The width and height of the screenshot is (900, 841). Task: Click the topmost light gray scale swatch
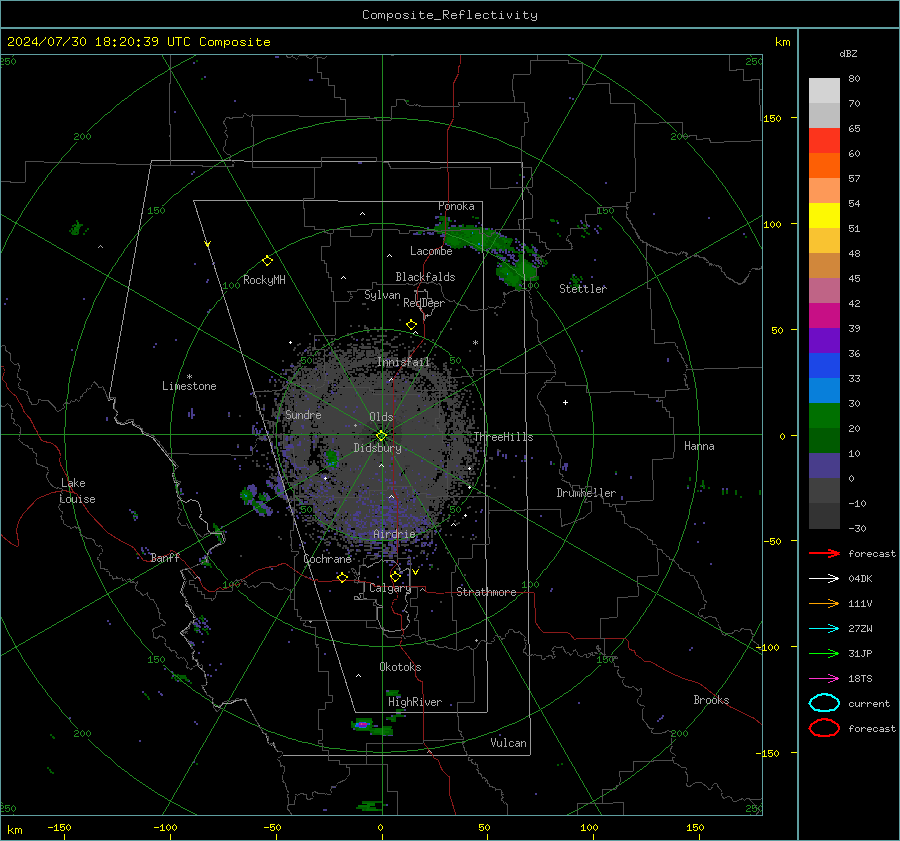[x=824, y=90]
